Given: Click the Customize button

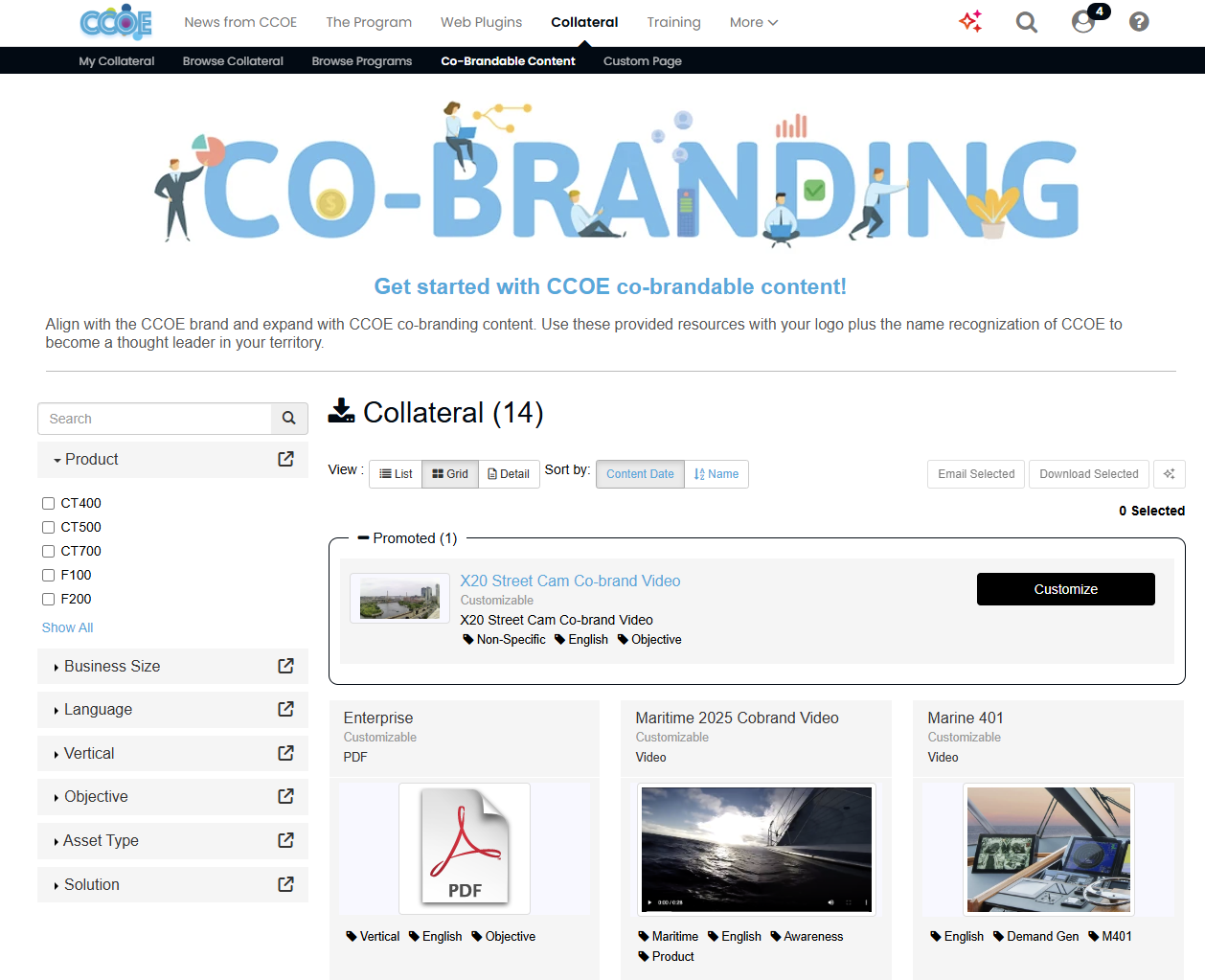Looking at the screenshot, I should (1066, 589).
